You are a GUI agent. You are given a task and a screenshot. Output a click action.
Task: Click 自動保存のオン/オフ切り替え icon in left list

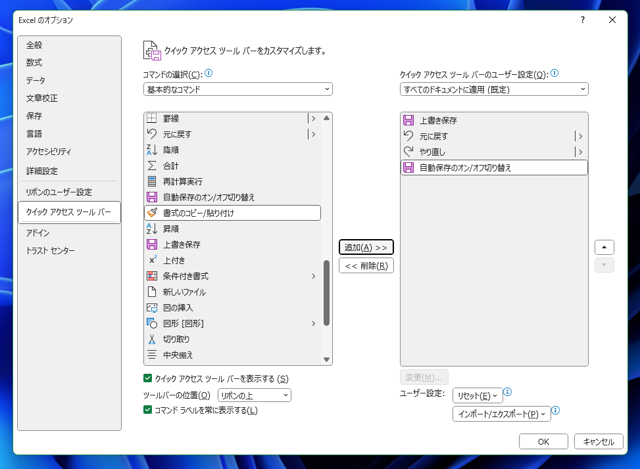152,197
